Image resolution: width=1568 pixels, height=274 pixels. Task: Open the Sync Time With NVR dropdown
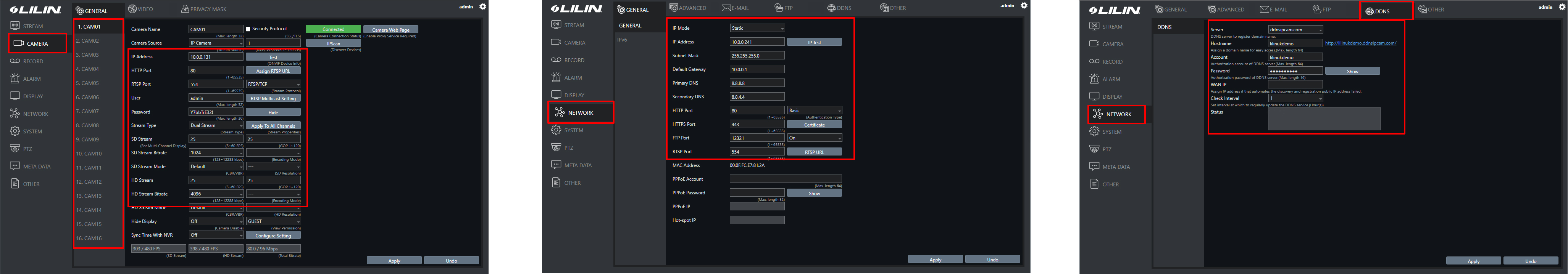(x=216, y=235)
